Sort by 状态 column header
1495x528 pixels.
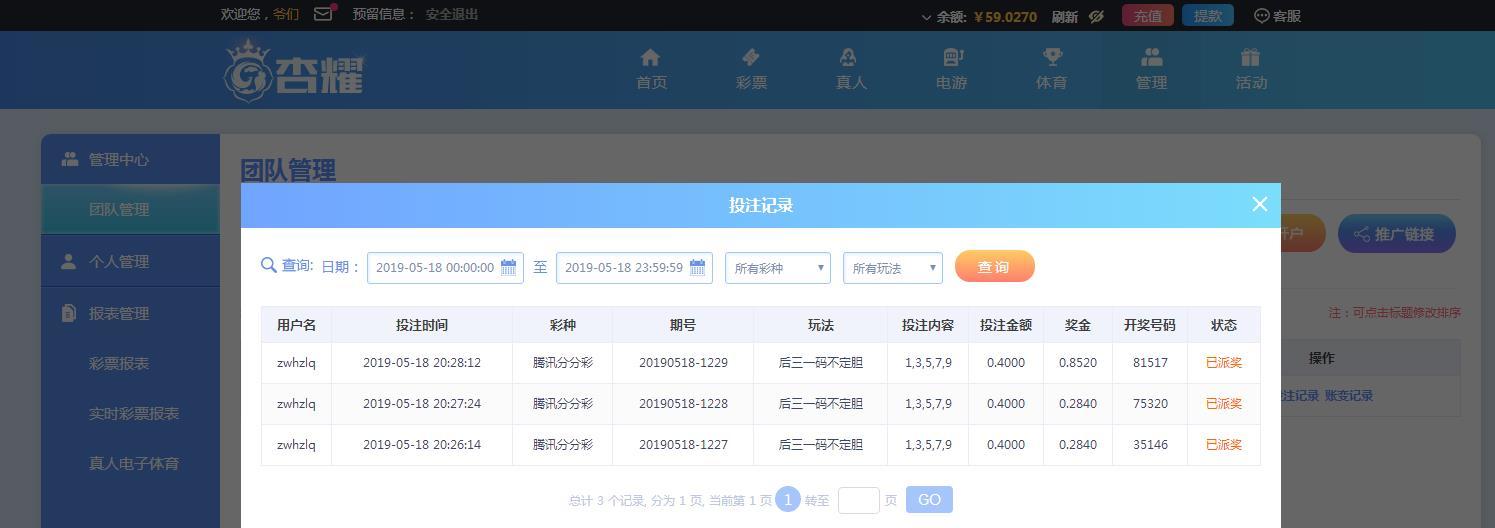point(1224,325)
